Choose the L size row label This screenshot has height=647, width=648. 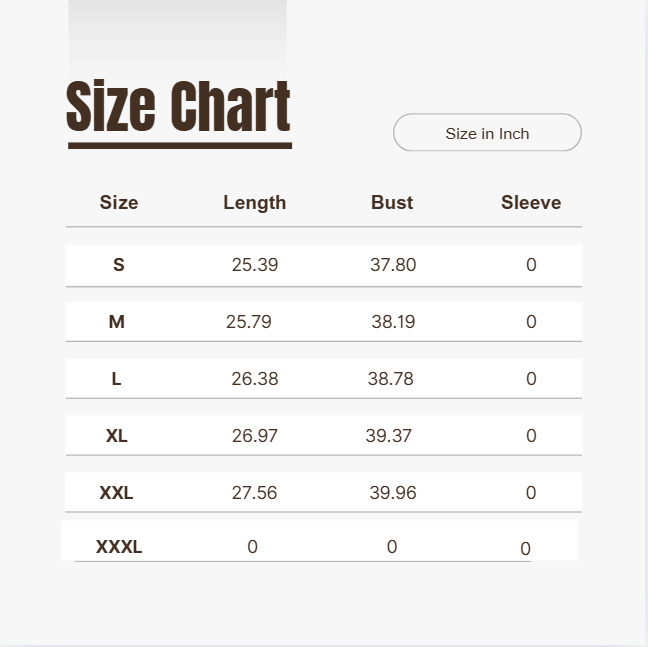(x=117, y=379)
